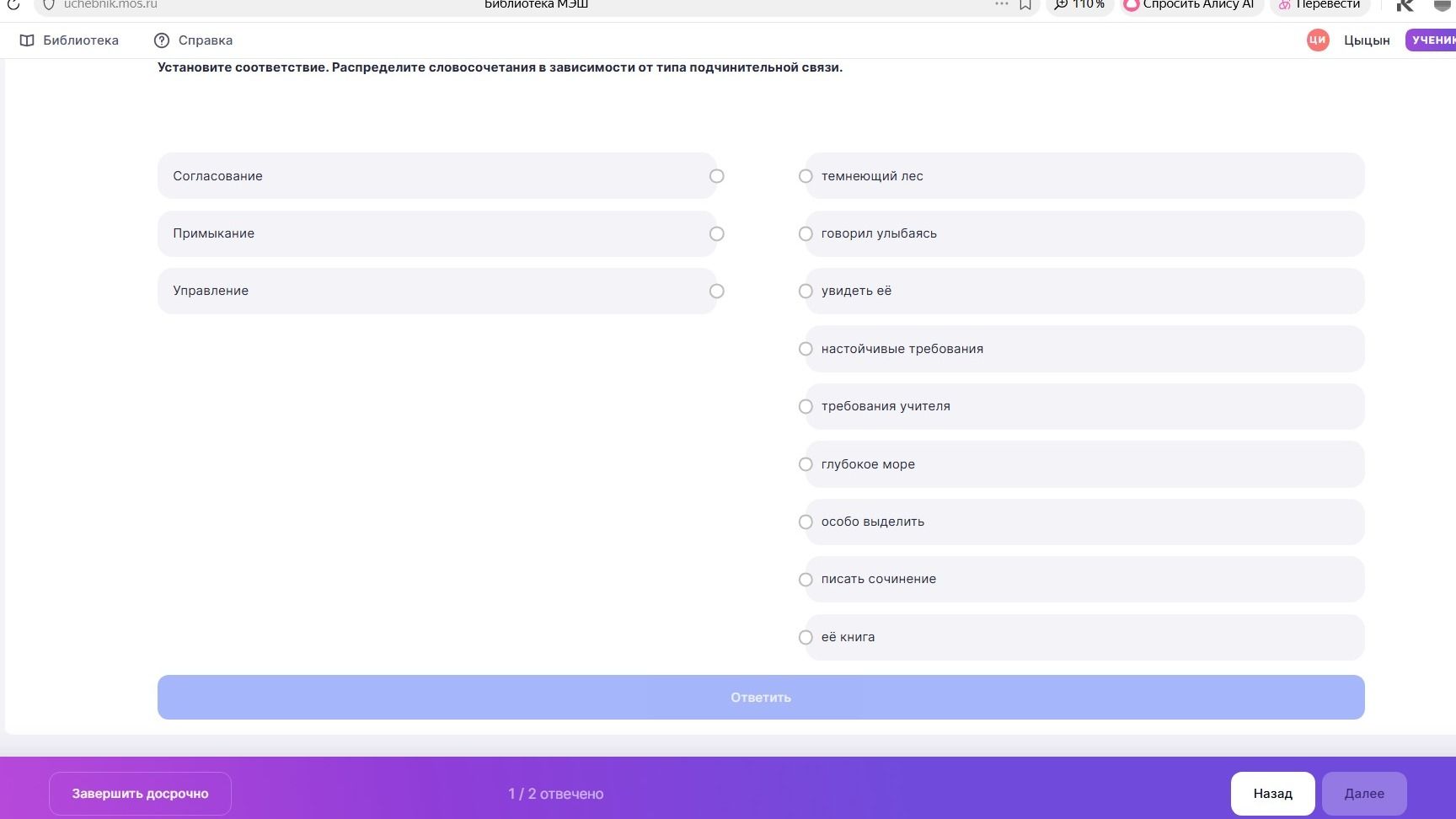Click the Согласование category text
Image resolution: width=1456 pixels, height=819 pixels.
[x=217, y=176]
